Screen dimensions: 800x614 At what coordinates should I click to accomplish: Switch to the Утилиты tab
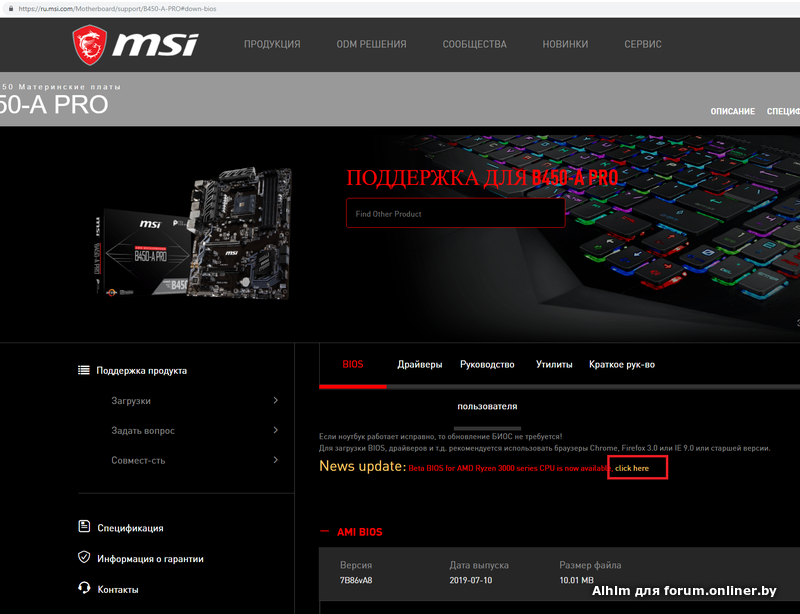pyautogui.click(x=554, y=364)
